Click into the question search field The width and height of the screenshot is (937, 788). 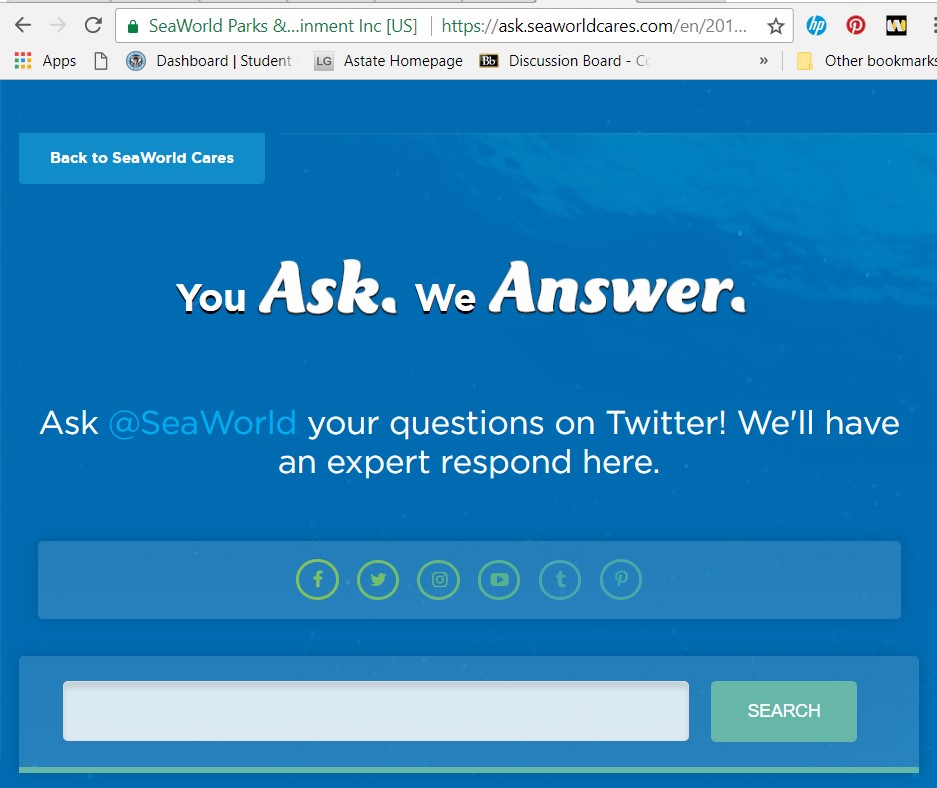[376, 711]
